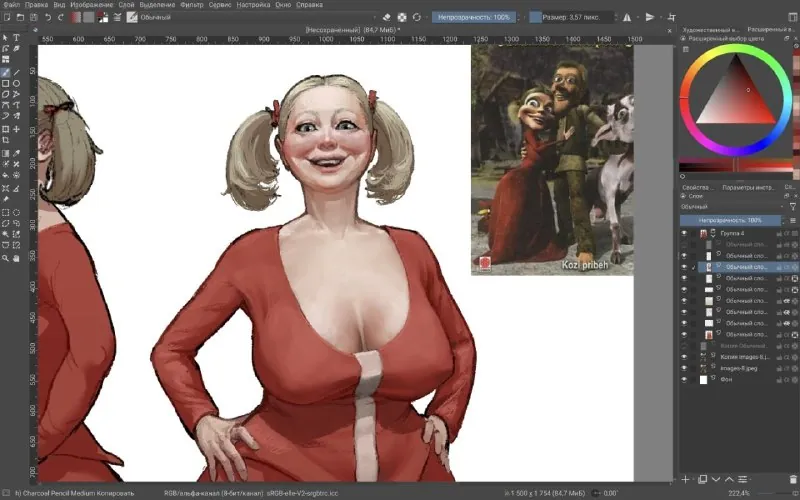
Task: Click the foreground/background color selector icon
Action: 103,17
